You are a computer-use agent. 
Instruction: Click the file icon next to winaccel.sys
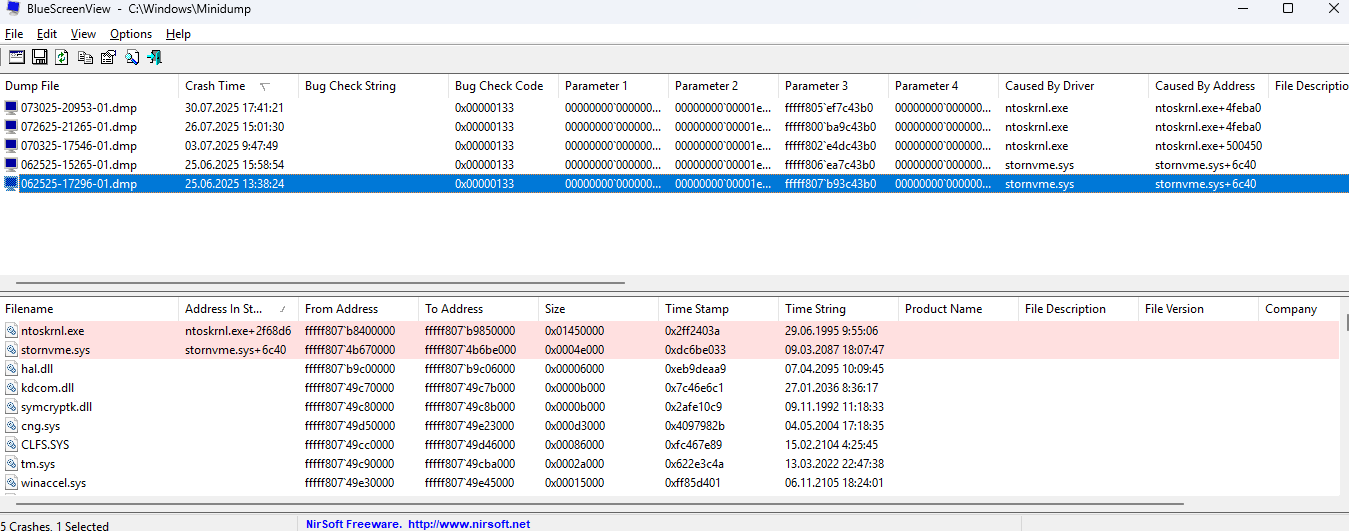[11, 483]
